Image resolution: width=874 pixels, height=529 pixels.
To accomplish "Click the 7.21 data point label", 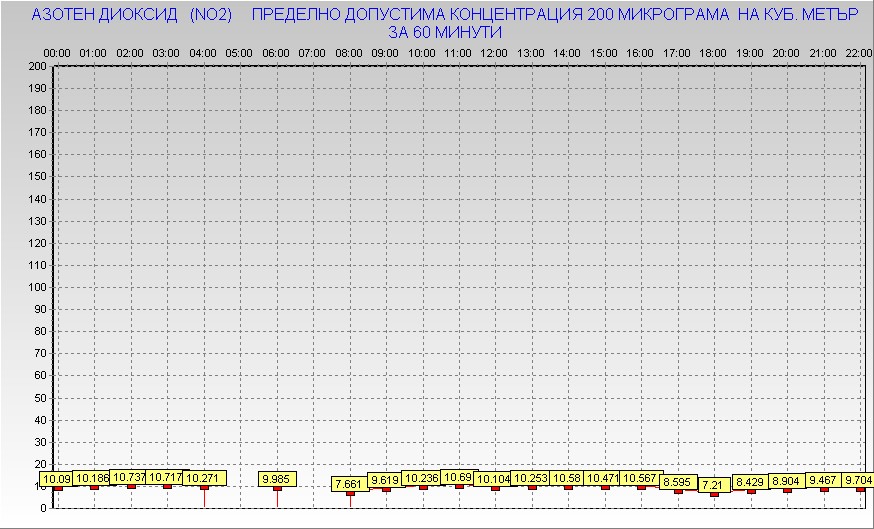I will point(714,485).
